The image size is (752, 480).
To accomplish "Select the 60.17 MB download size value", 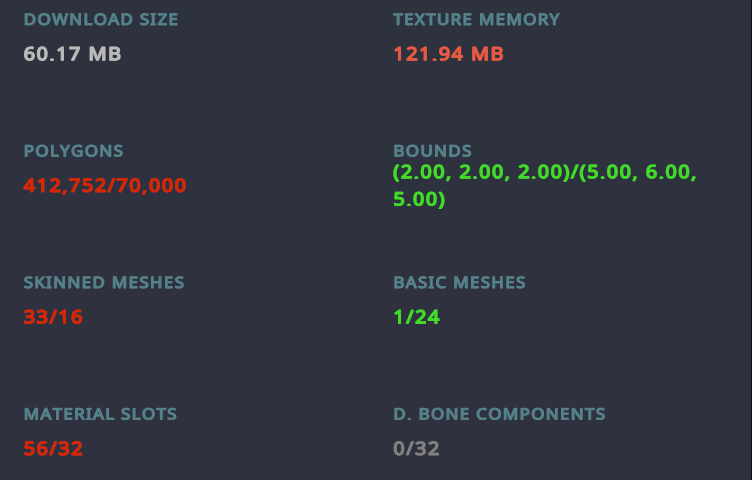I will (72, 54).
